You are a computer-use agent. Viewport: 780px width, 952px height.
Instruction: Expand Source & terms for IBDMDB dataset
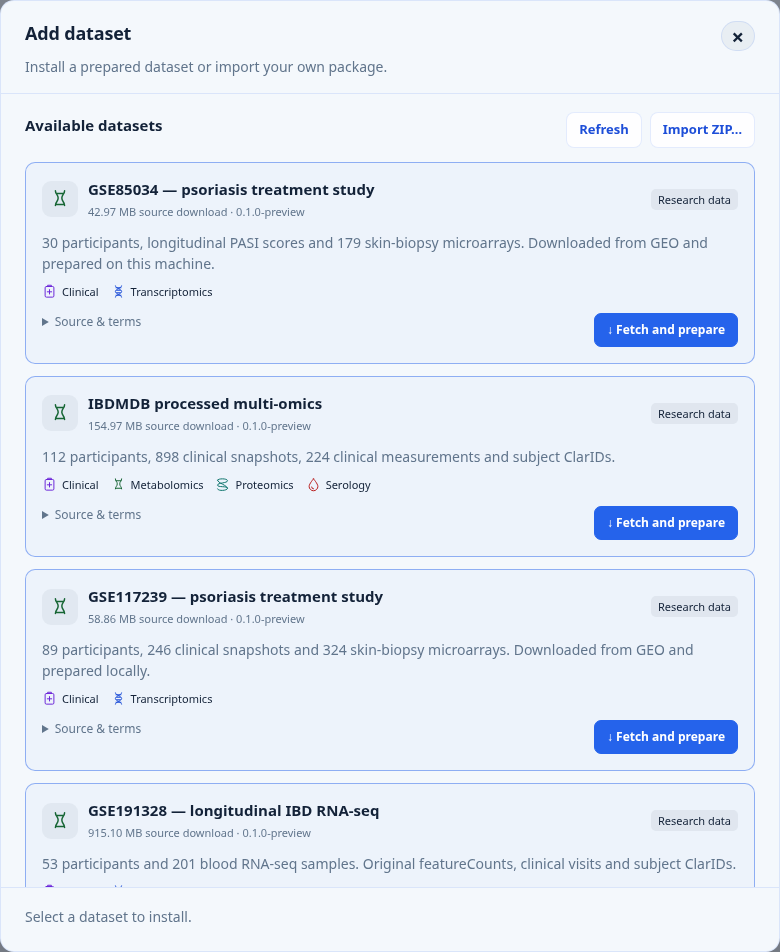tap(92, 515)
